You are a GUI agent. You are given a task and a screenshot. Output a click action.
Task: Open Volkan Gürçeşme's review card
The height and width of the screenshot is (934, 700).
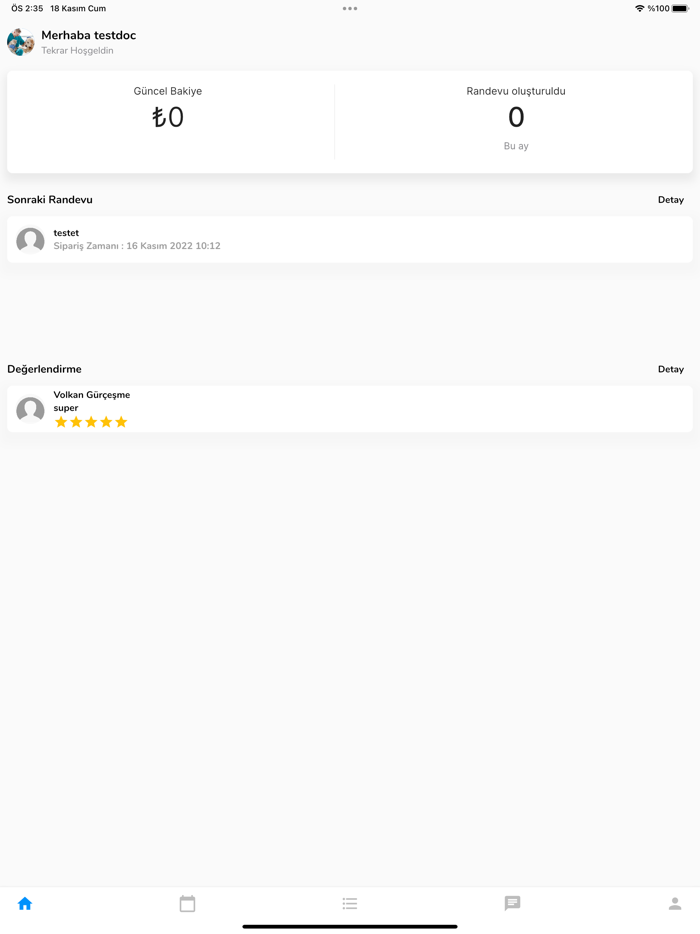coord(350,409)
